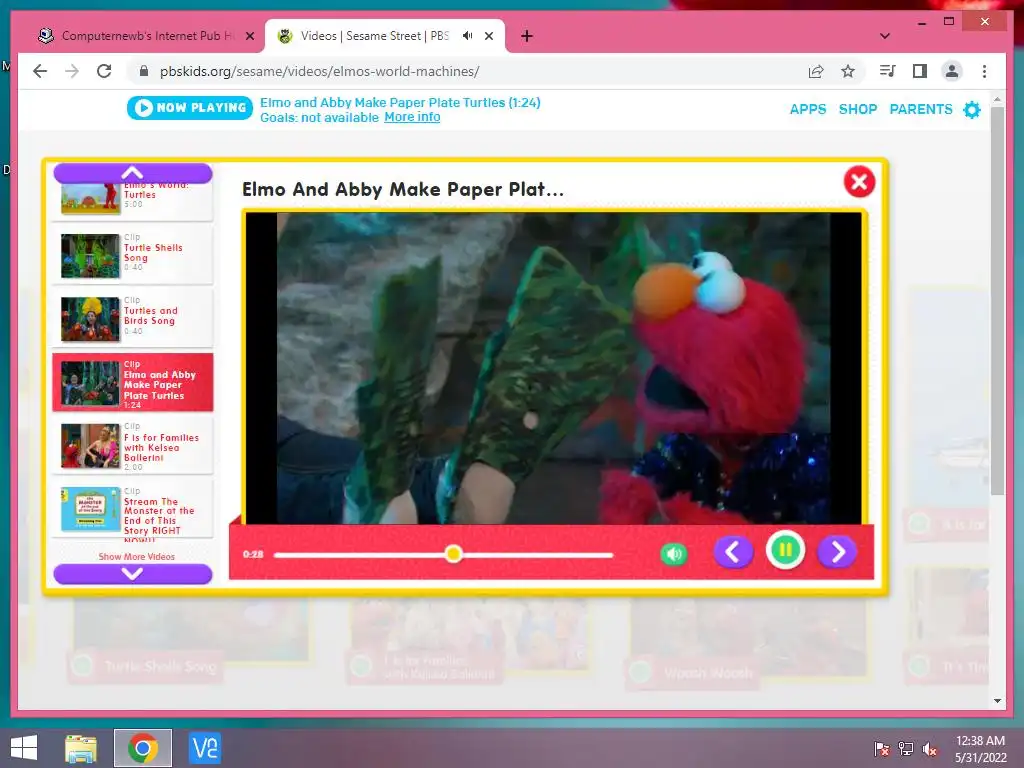Open File Explorer from taskbar

(81, 748)
